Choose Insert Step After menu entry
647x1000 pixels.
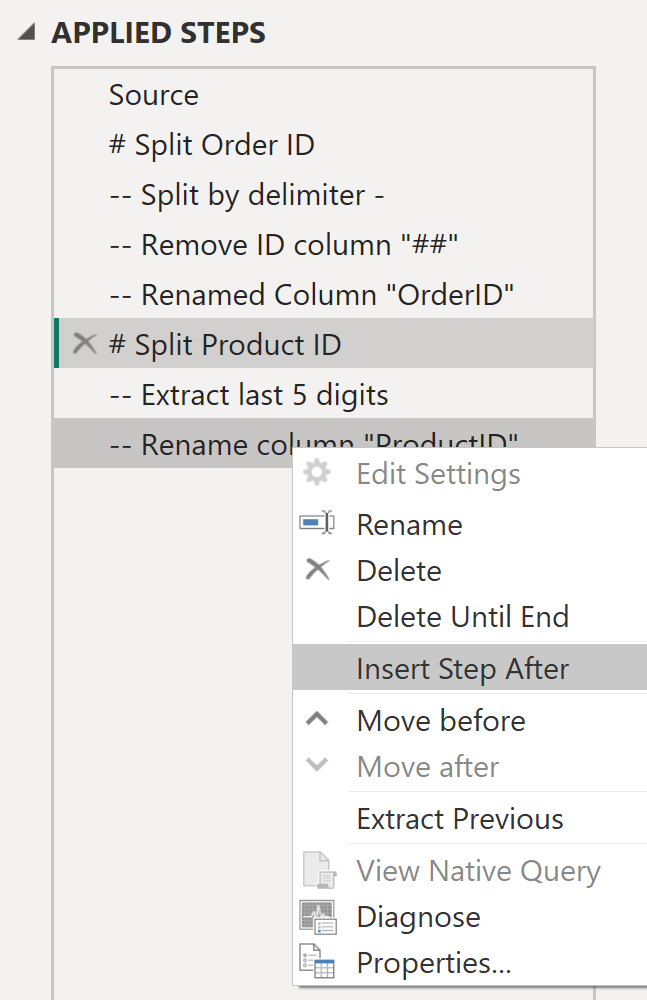462,668
